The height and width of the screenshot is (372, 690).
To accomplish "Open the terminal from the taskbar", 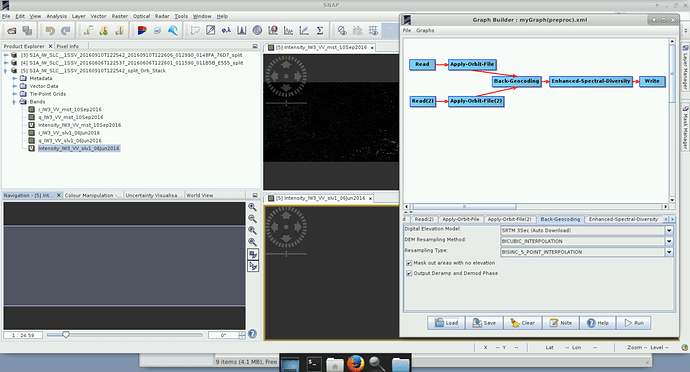I will tap(314, 364).
